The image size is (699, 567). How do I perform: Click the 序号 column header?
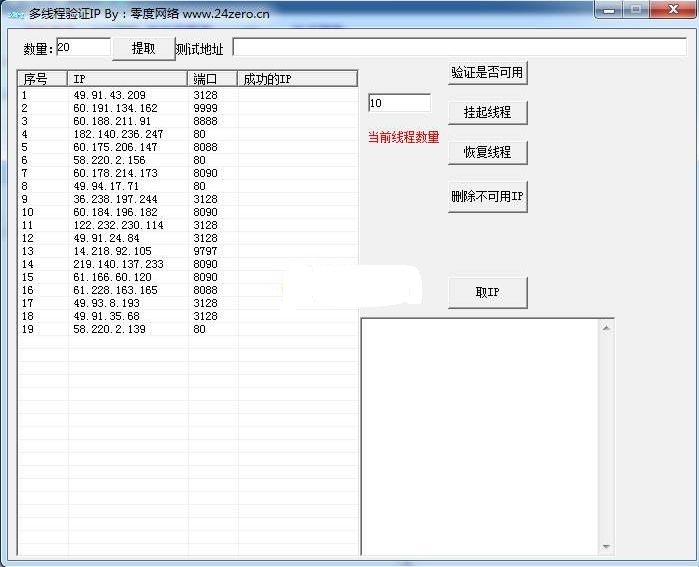click(x=42, y=79)
